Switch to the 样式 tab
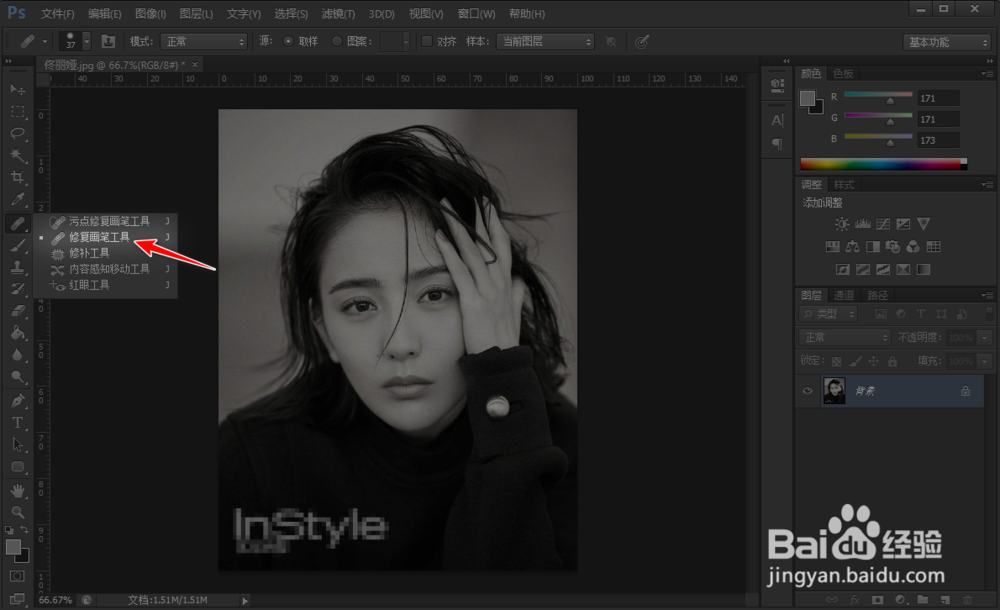 tap(844, 184)
